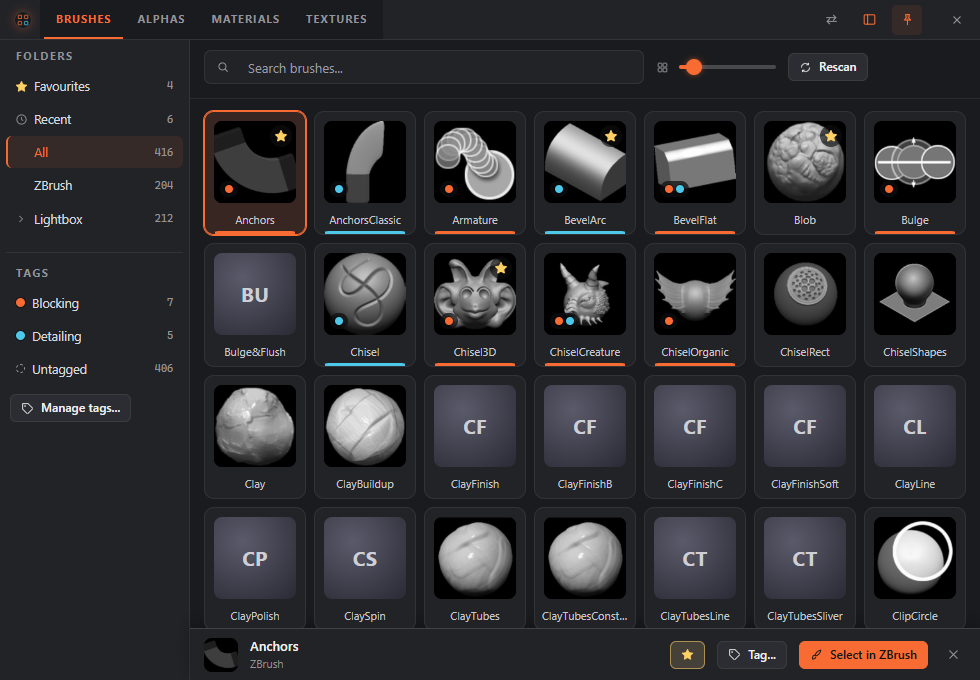The height and width of the screenshot is (680, 980).
Task: Select the BevelArc brush
Action: pyautogui.click(x=585, y=173)
